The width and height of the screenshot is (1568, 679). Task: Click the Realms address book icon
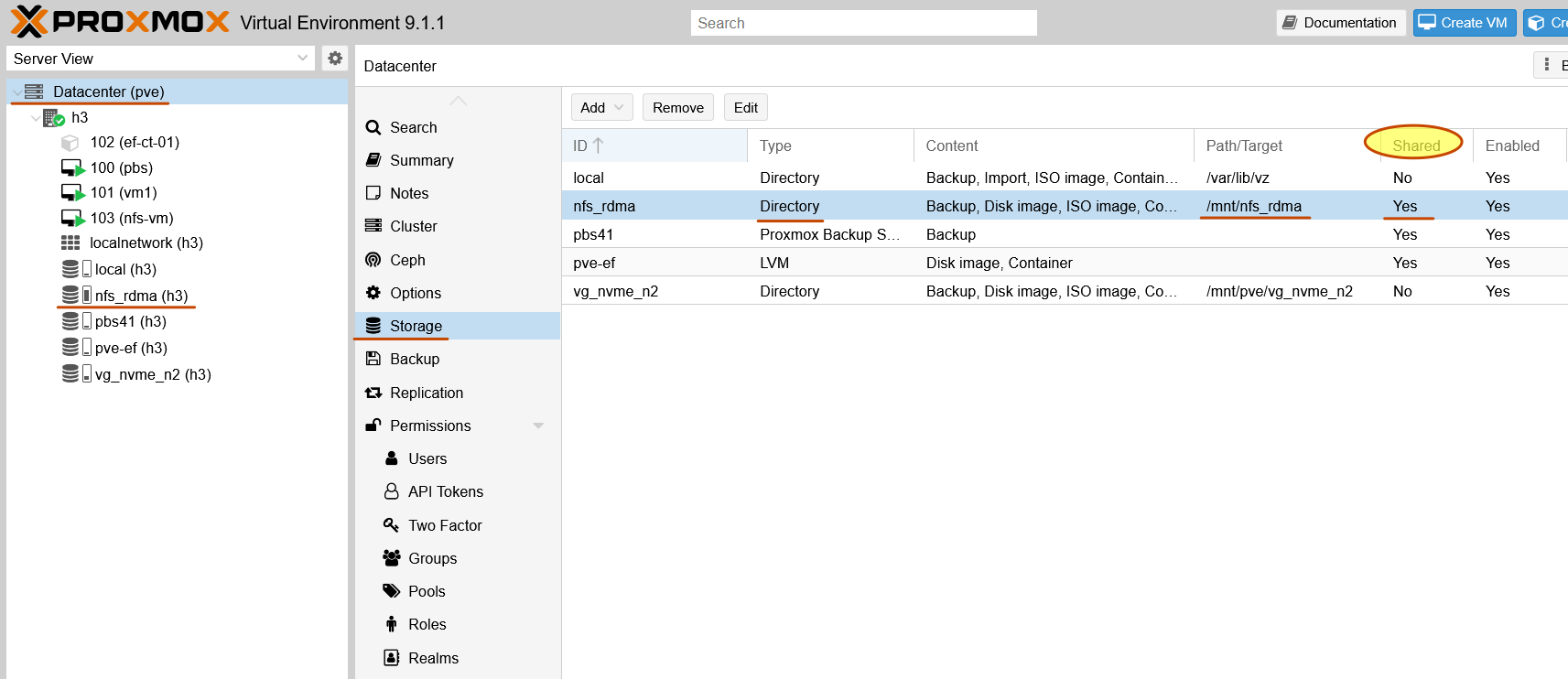(392, 657)
